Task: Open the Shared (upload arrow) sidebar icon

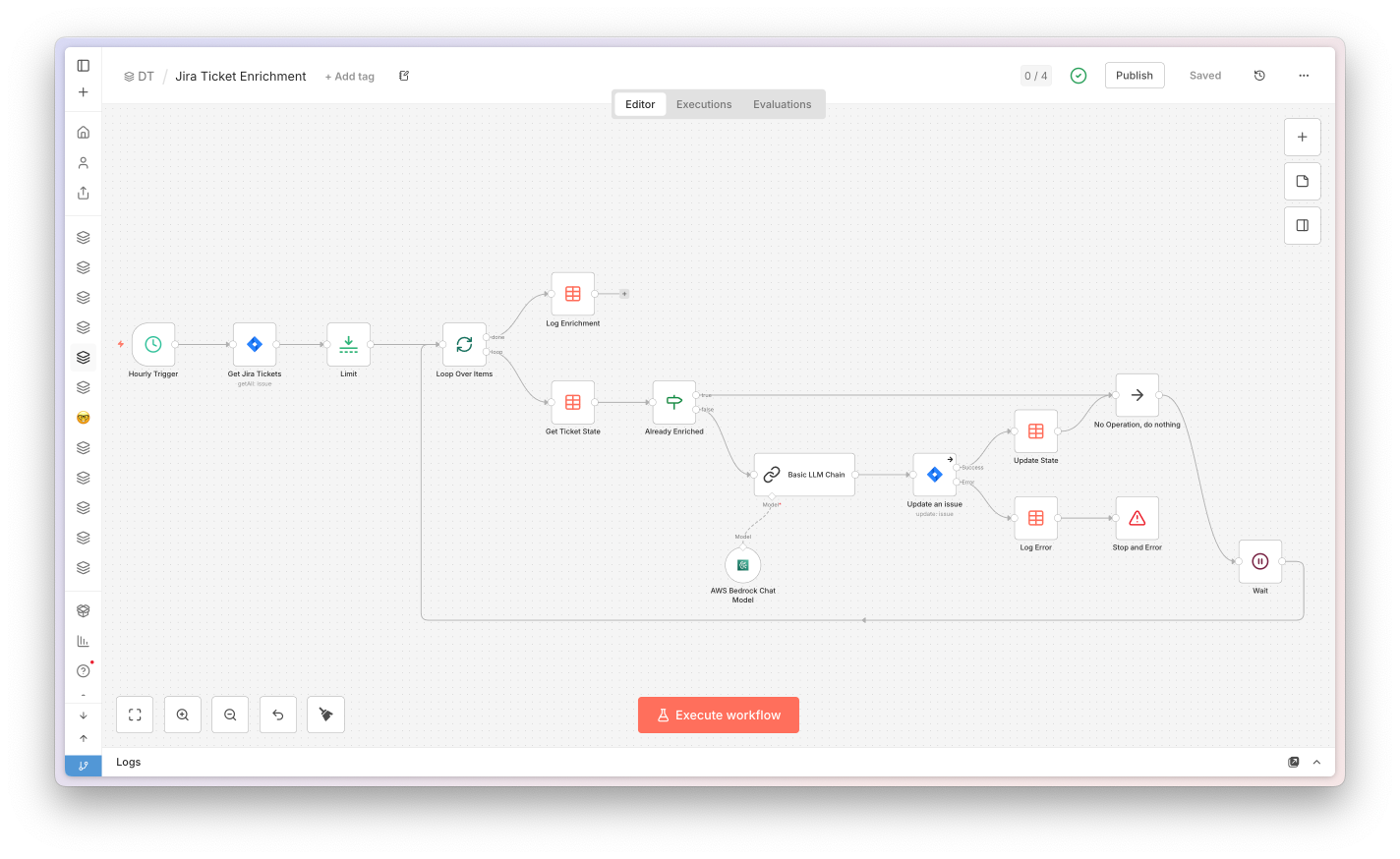Action: click(84, 193)
